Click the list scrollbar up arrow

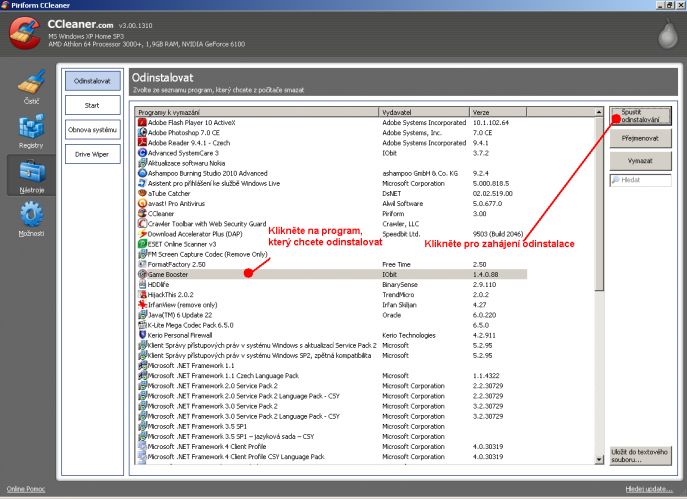point(599,112)
